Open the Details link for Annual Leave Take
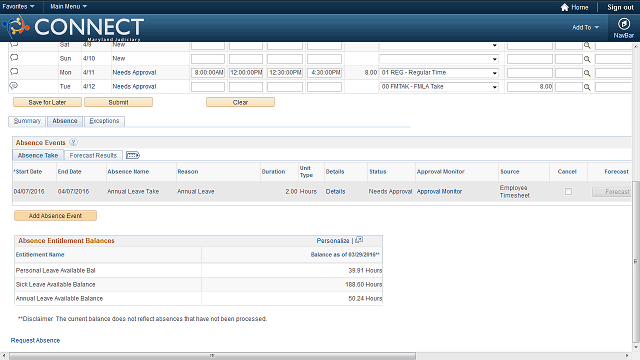This screenshot has height=360, width=640. point(336,191)
